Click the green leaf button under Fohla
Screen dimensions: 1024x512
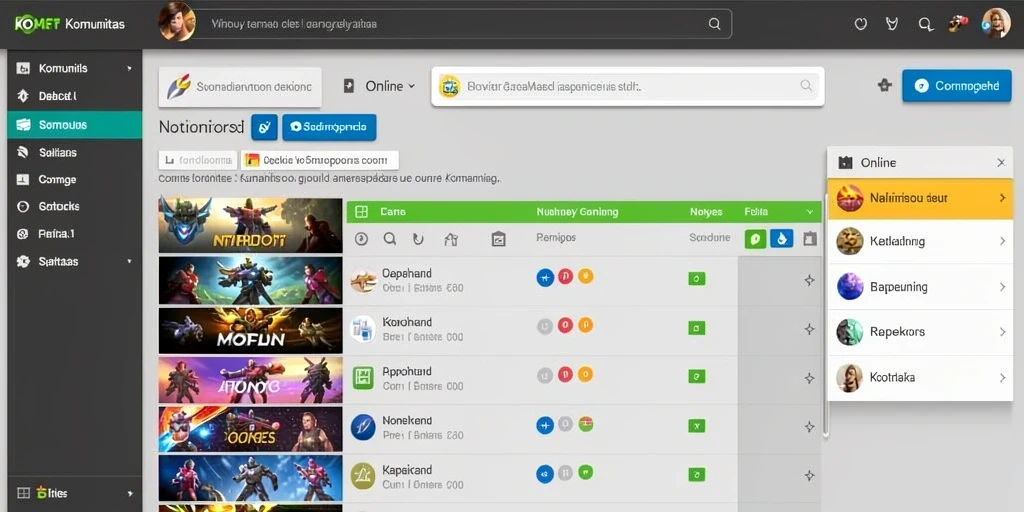point(756,238)
